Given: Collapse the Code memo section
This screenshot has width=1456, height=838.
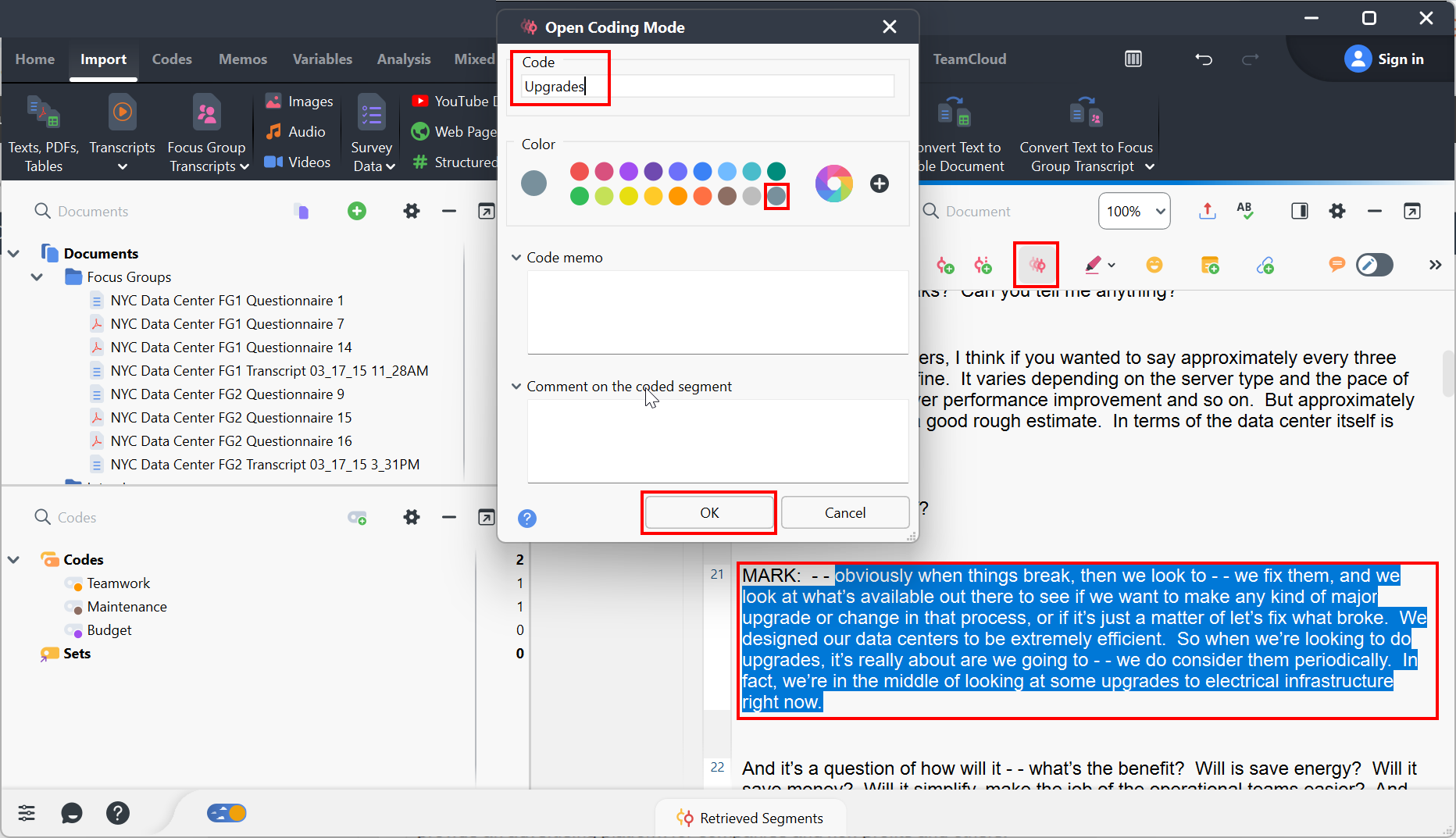Looking at the screenshot, I should pyautogui.click(x=516, y=257).
